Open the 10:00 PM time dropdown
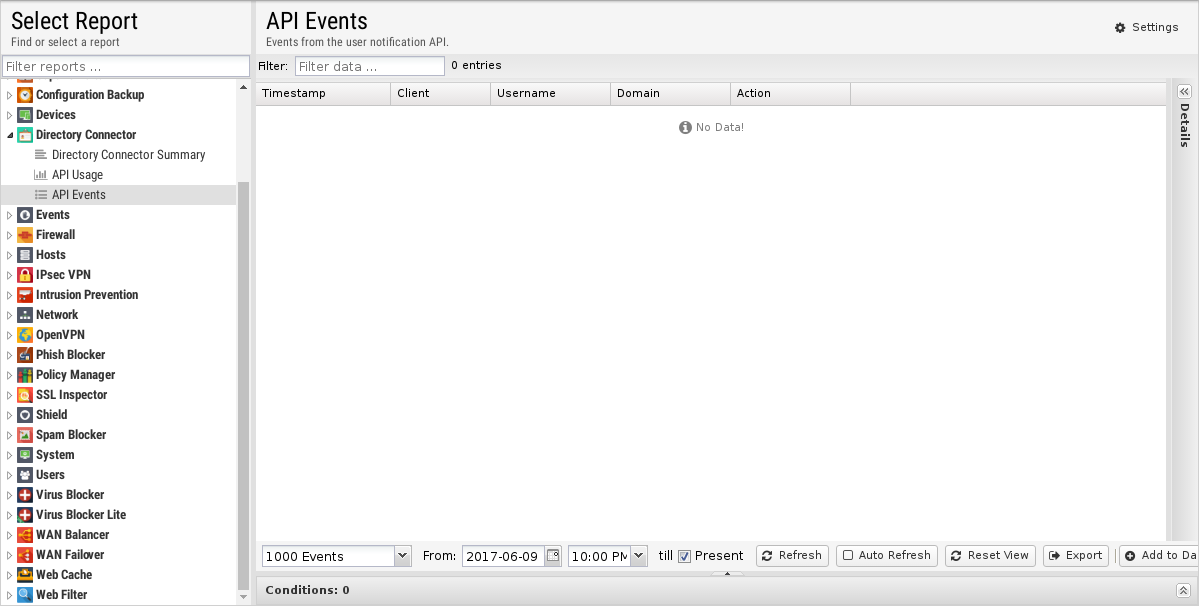 pyautogui.click(x=639, y=556)
